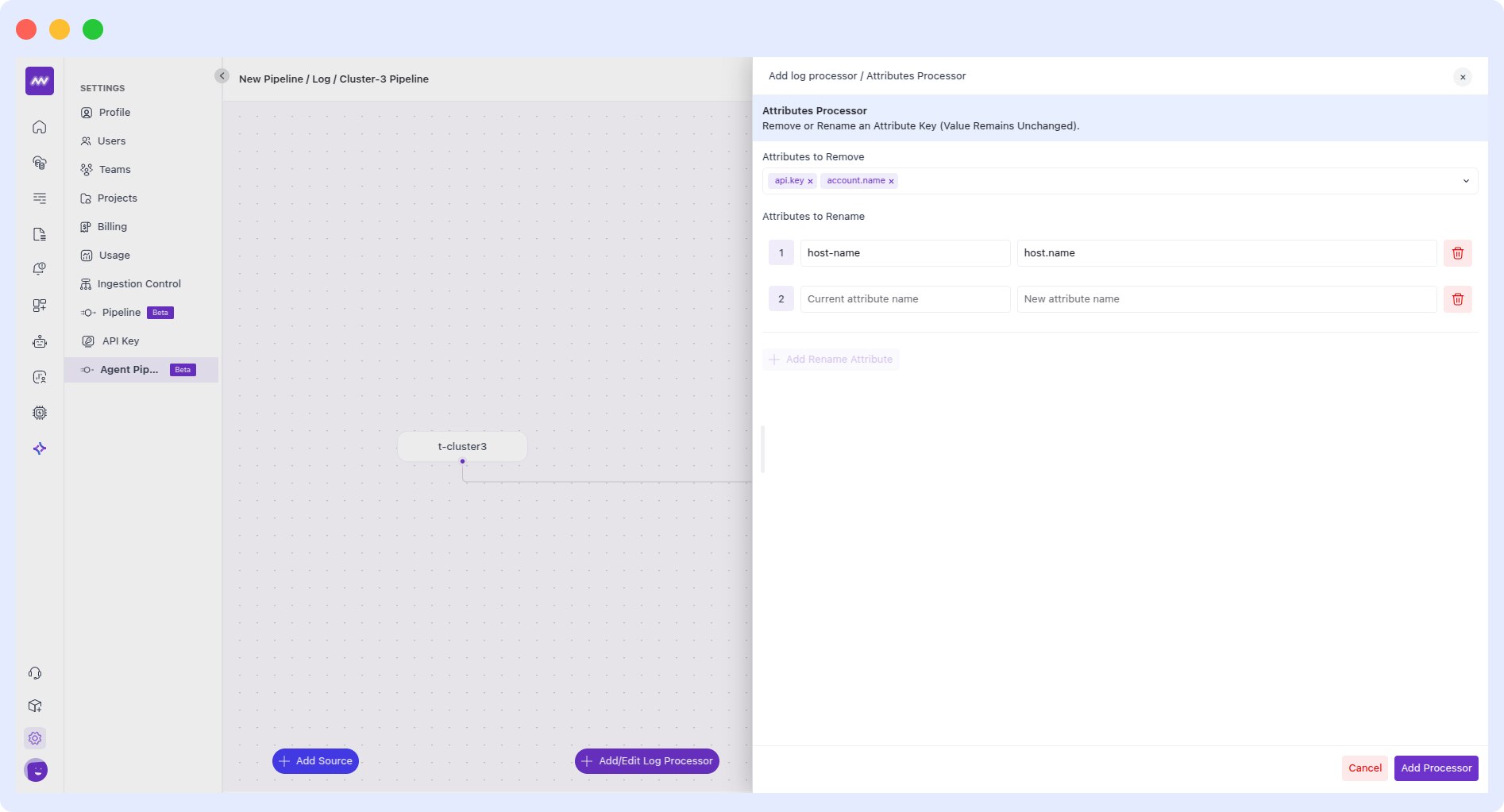Remove the account.name attribute tag
Viewport: 1504px width, 812px height.
click(891, 182)
